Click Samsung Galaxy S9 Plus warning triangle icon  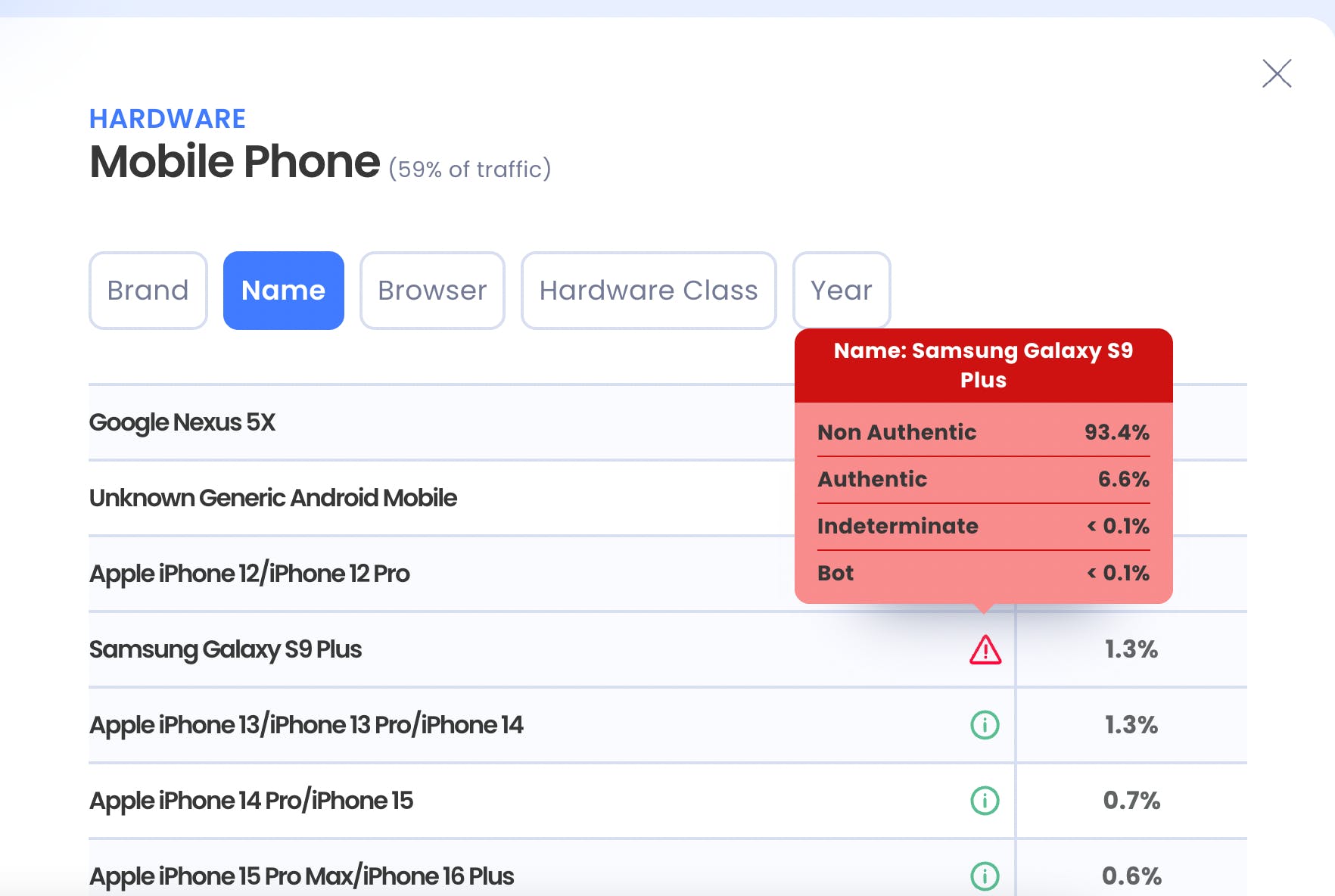click(985, 649)
